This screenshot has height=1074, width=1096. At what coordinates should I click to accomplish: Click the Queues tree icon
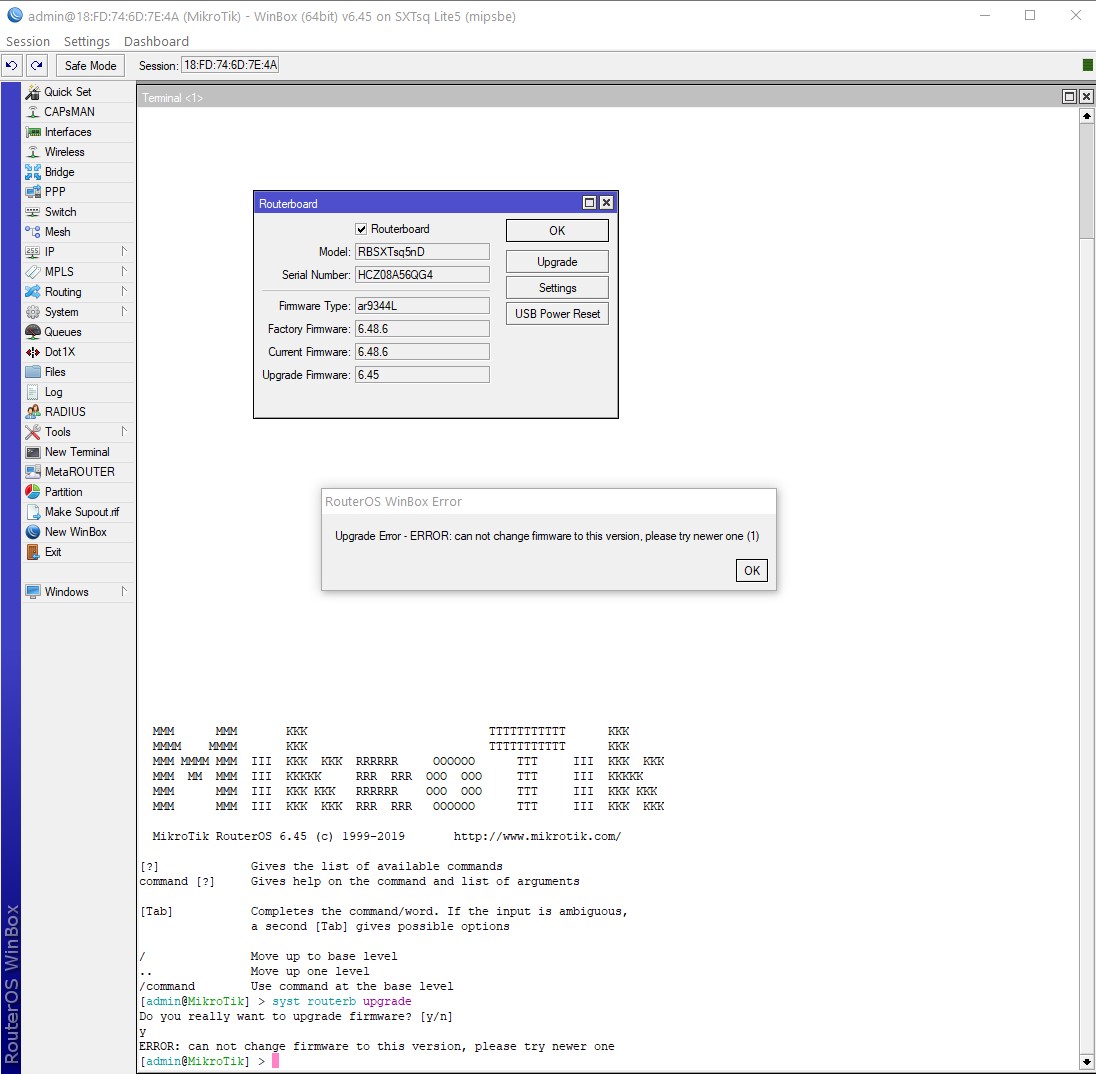[x=33, y=332]
